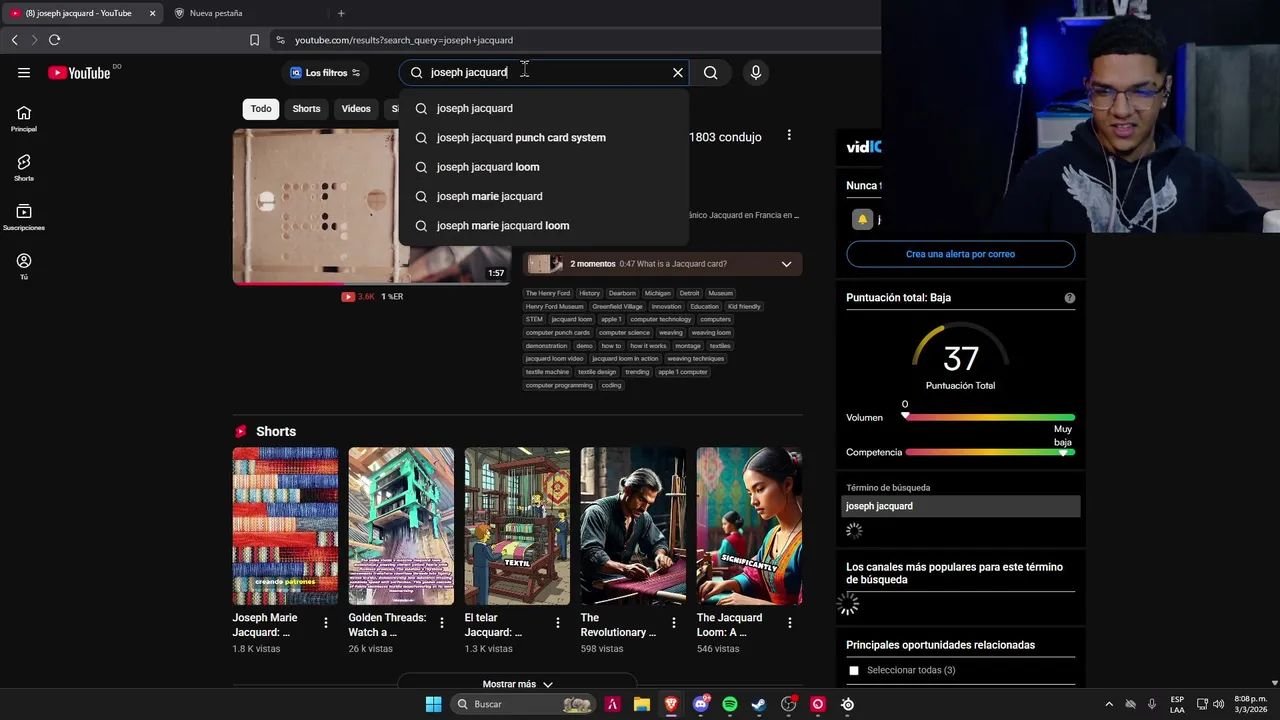
Task: Click inside the YouTube search input field
Action: click(545, 72)
